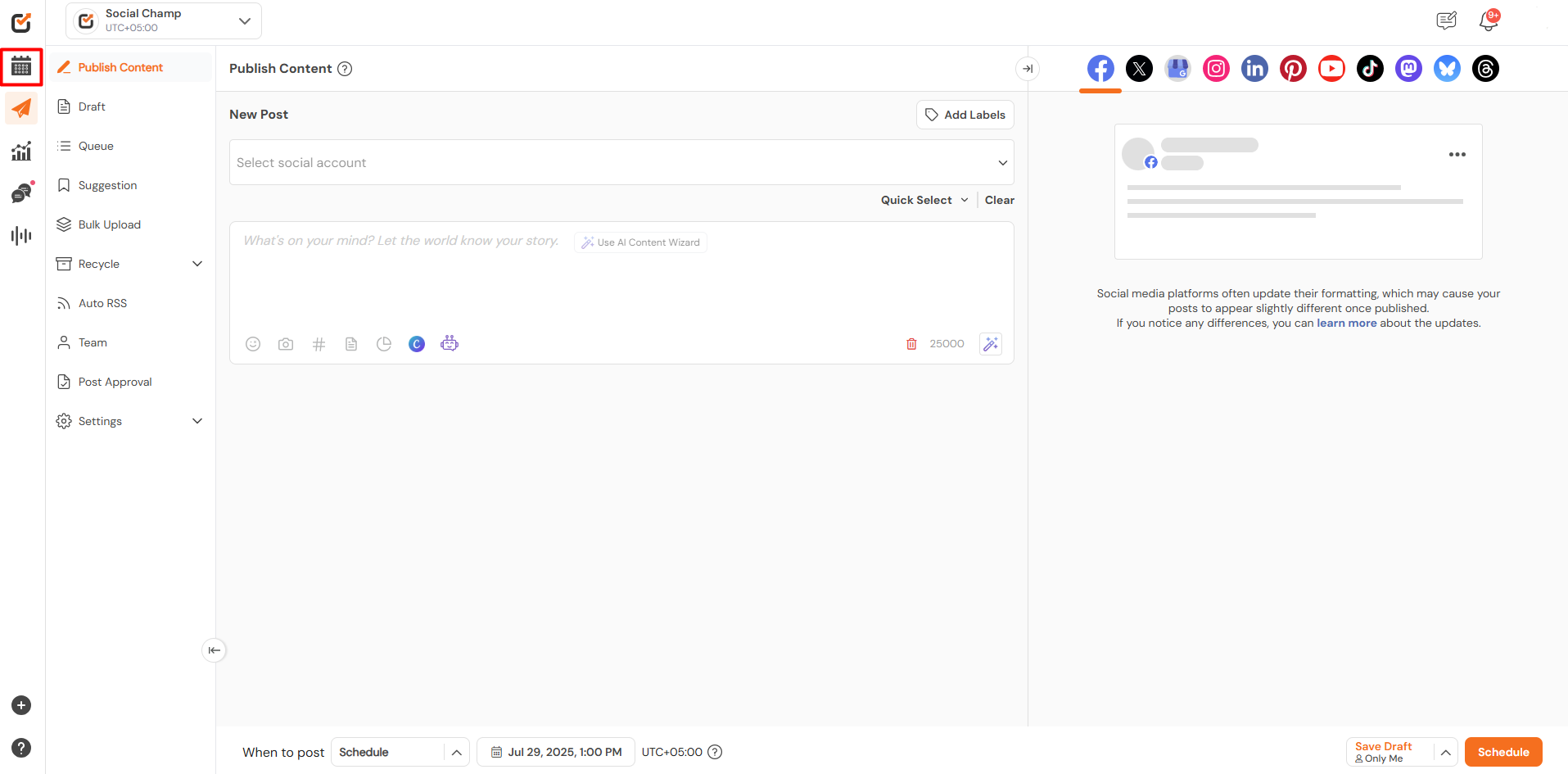Open the listening waveform icon
The height and width of the screenshot is (774, 1568).
point(22,236)
